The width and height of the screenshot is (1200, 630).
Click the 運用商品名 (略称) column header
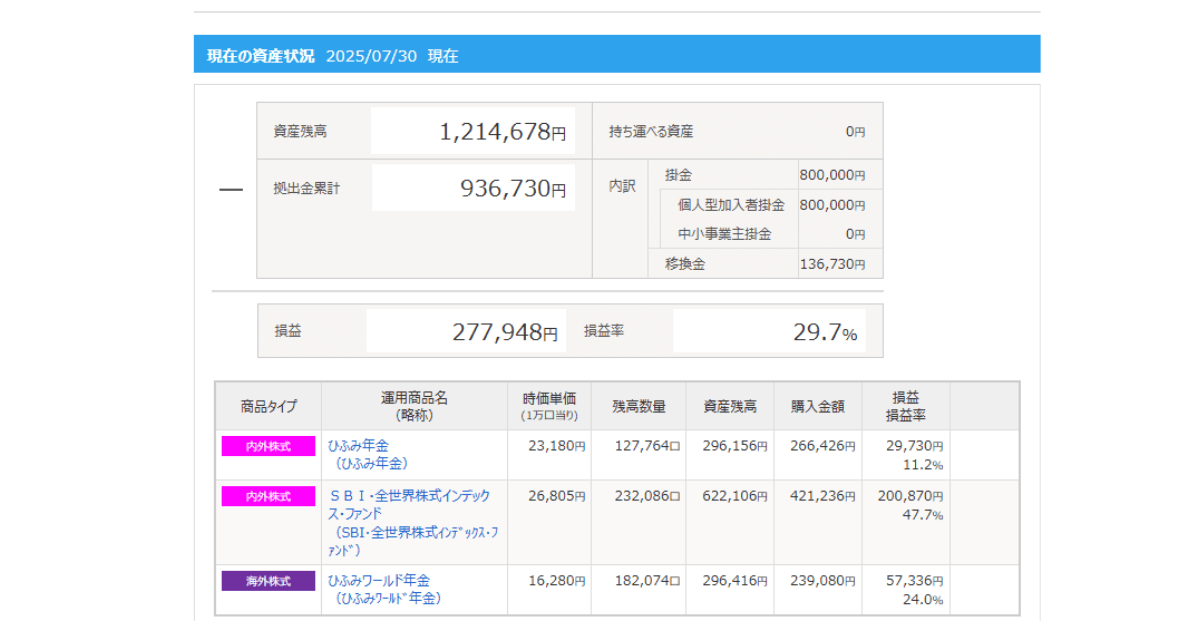(x=414, y=406)
